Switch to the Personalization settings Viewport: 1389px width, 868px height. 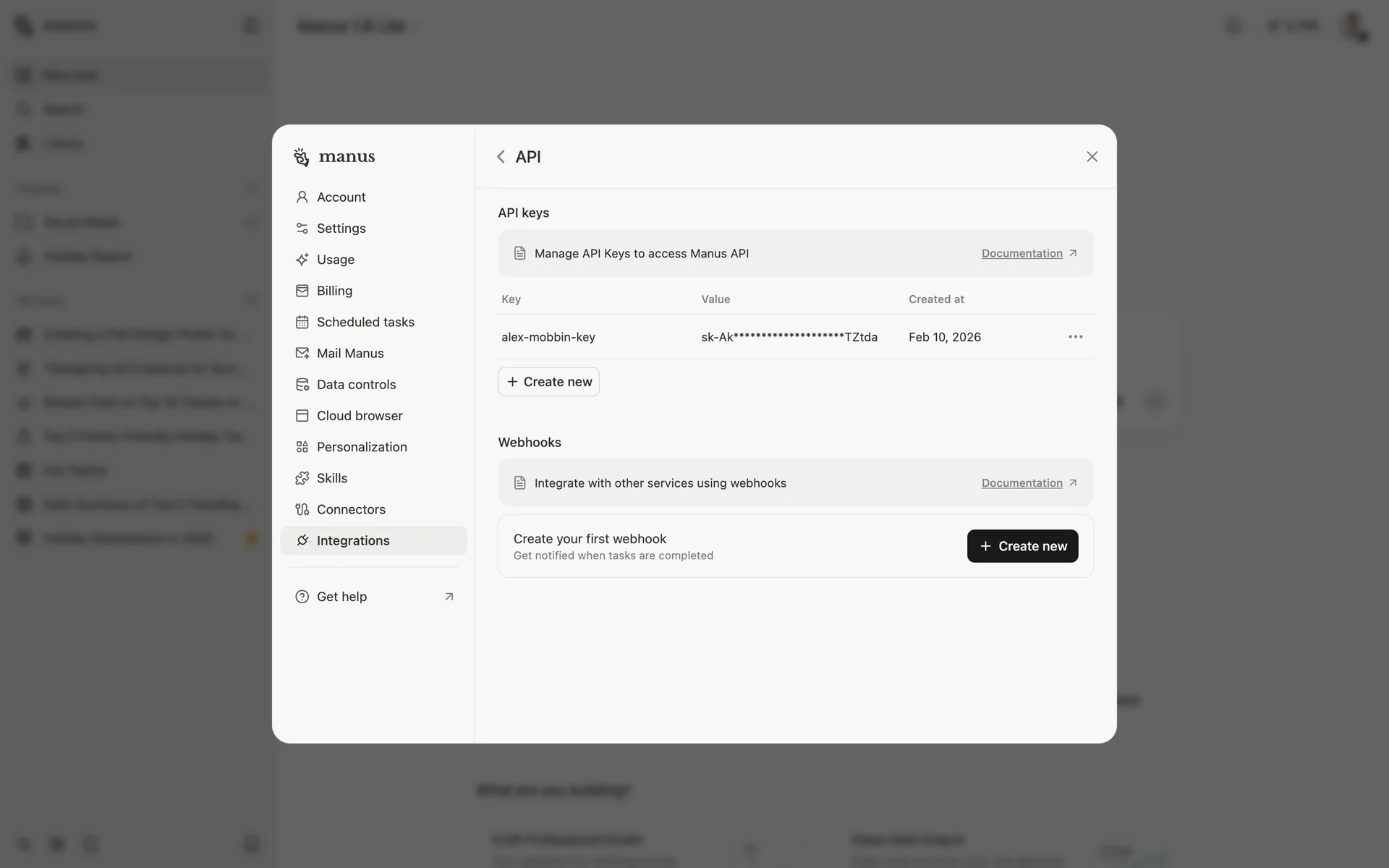362,447
